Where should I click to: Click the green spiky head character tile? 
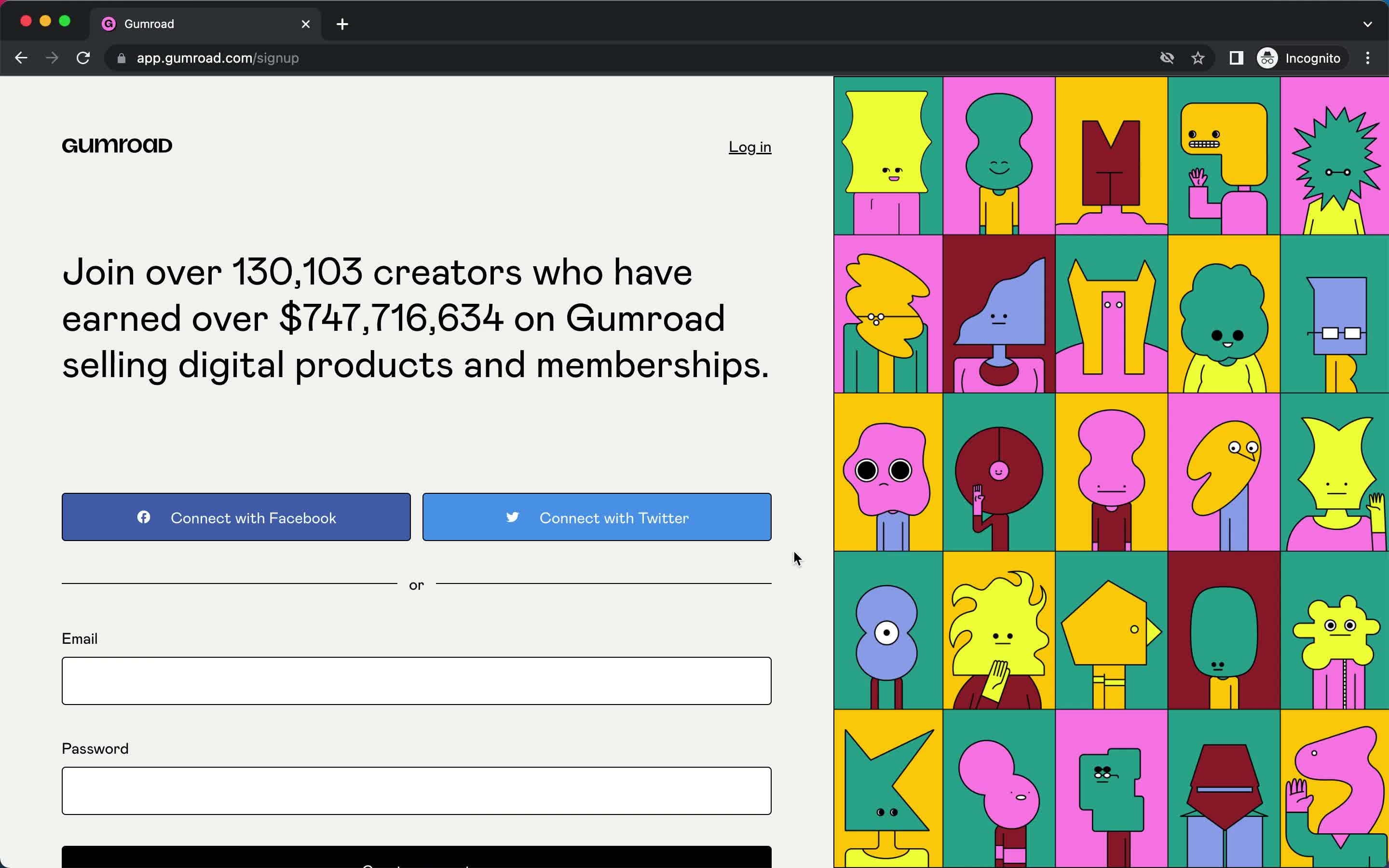click(x=1335, y=156)
